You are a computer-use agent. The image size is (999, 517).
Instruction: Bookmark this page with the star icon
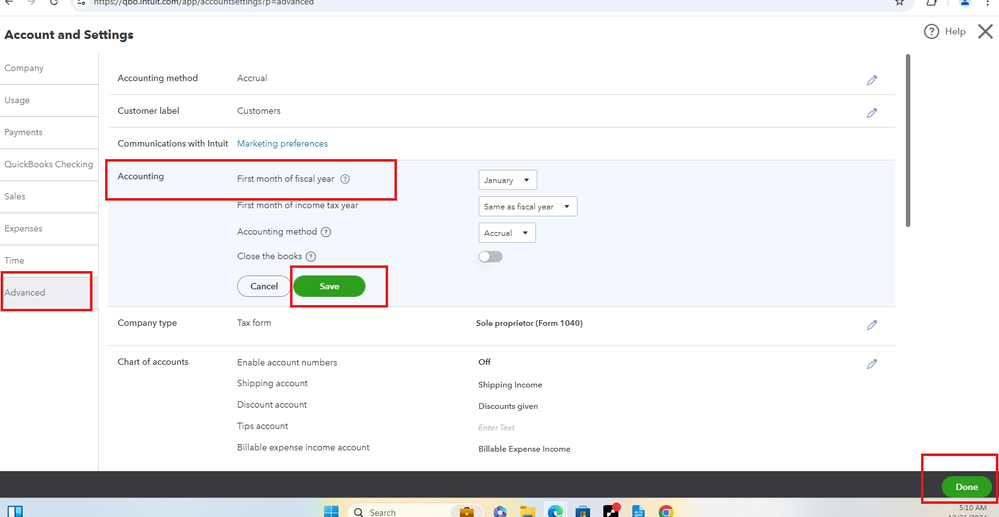point(899,2)
